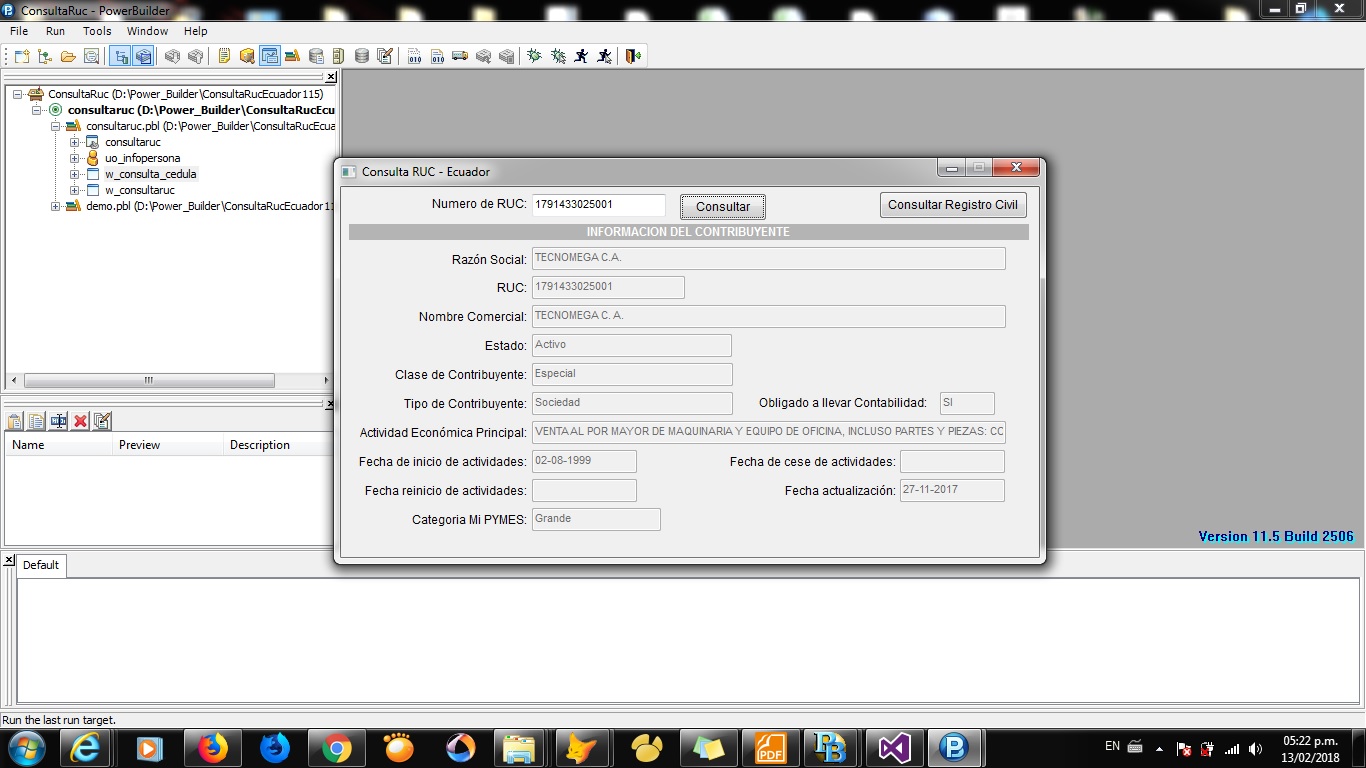
Task: Expand the uo_infopersona tree node
Action: (75, 158)
